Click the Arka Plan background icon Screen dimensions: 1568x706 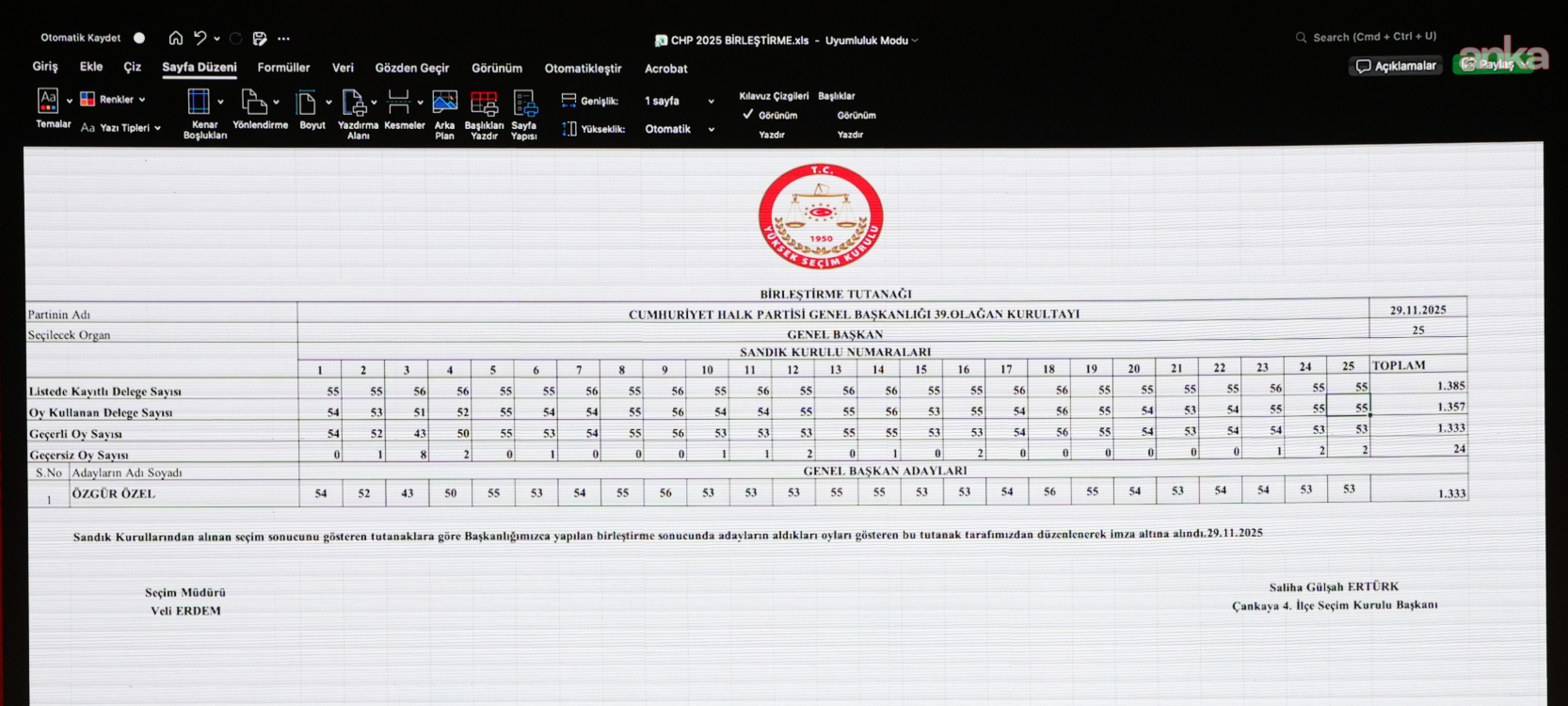[444, 102]
